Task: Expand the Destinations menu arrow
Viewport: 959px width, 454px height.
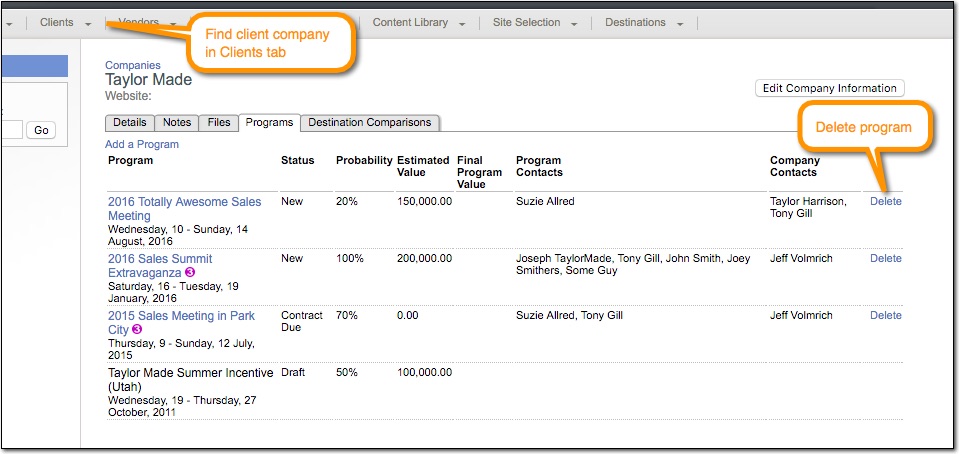Action: tap(680, 24)
